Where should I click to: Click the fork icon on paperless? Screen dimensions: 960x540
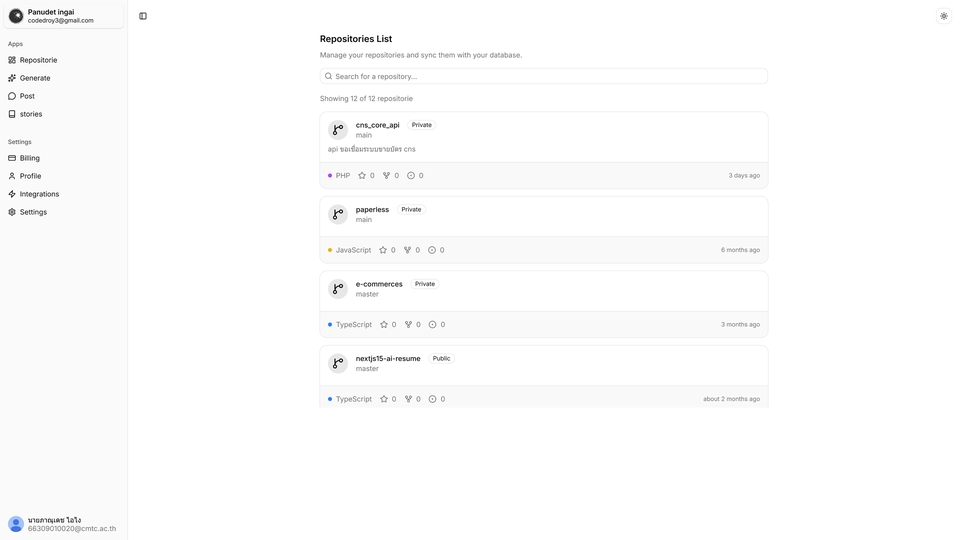(x=407, y=250)
